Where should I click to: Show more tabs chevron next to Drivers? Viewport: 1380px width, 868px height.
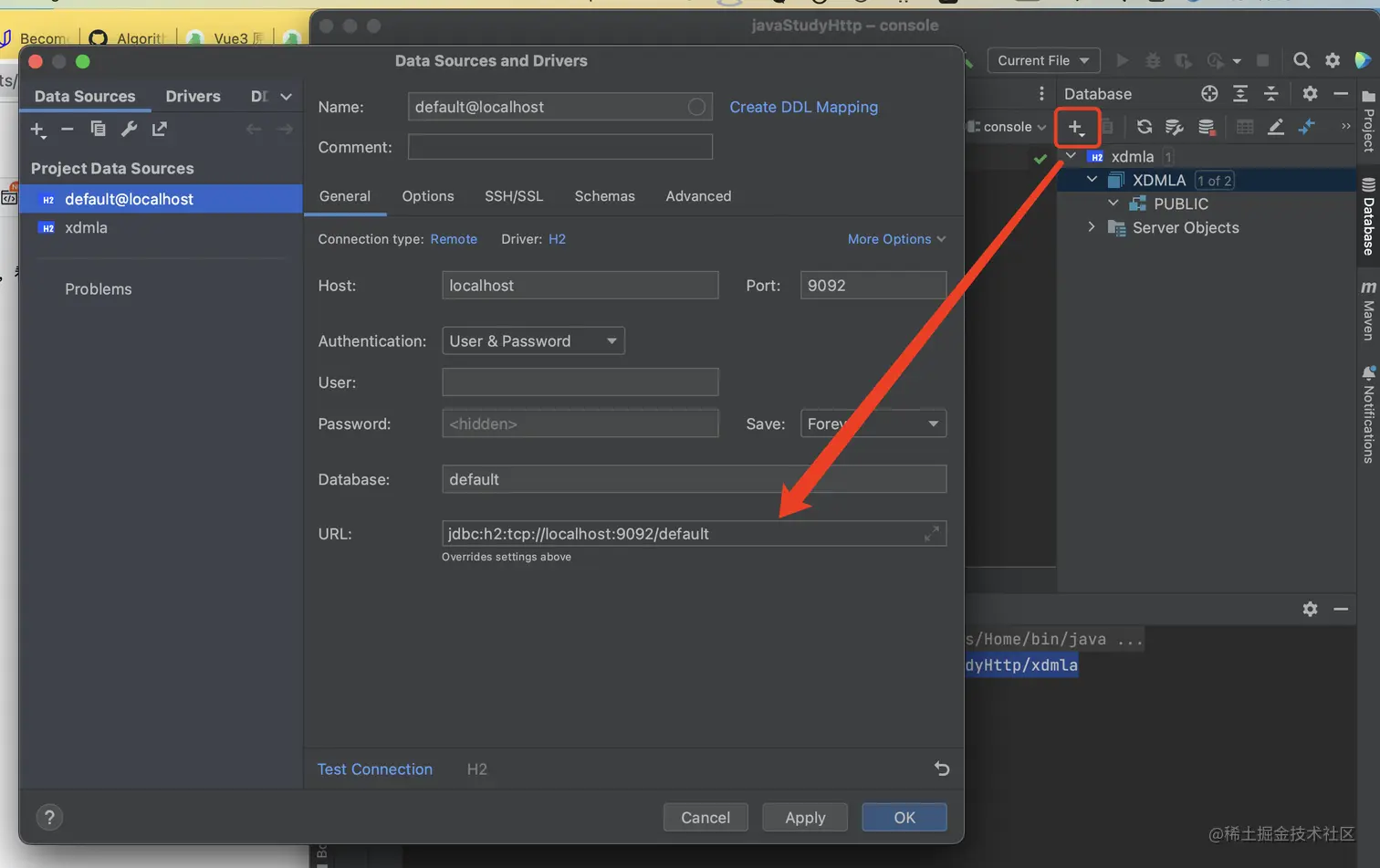pyautogui.click(x=287, y=97)
